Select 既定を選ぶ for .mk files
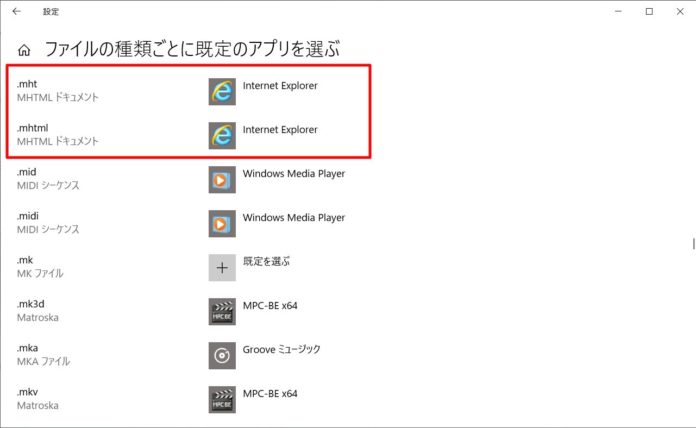The height and width of the screenshot is (428, 696). 266,261
